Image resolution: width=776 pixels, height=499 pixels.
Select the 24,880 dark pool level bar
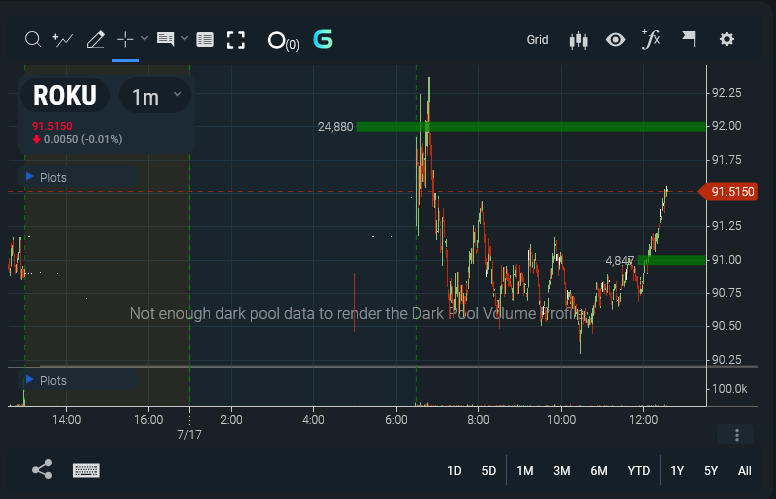point(531,127)
